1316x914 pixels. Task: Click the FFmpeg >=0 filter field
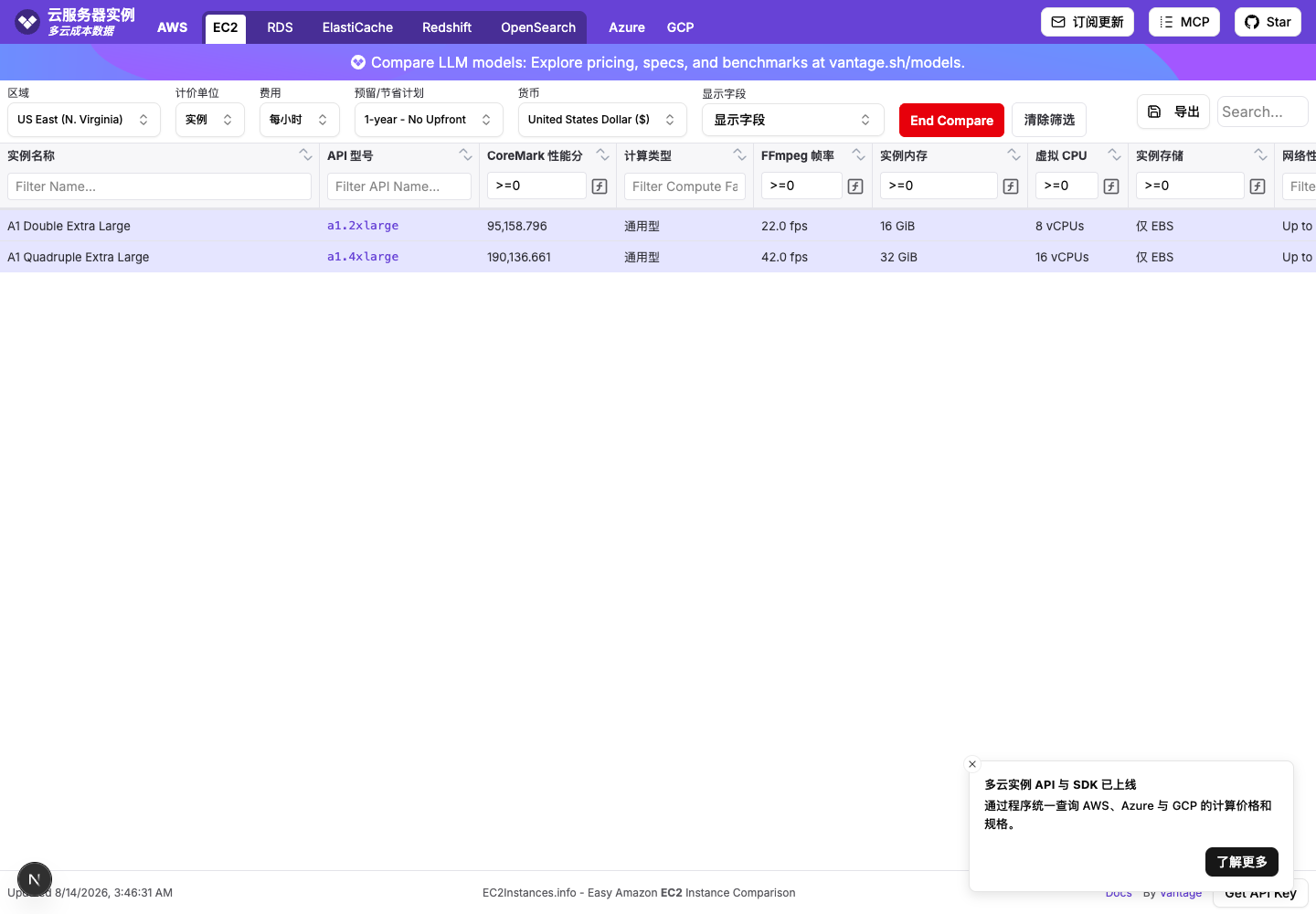[801, 186]
